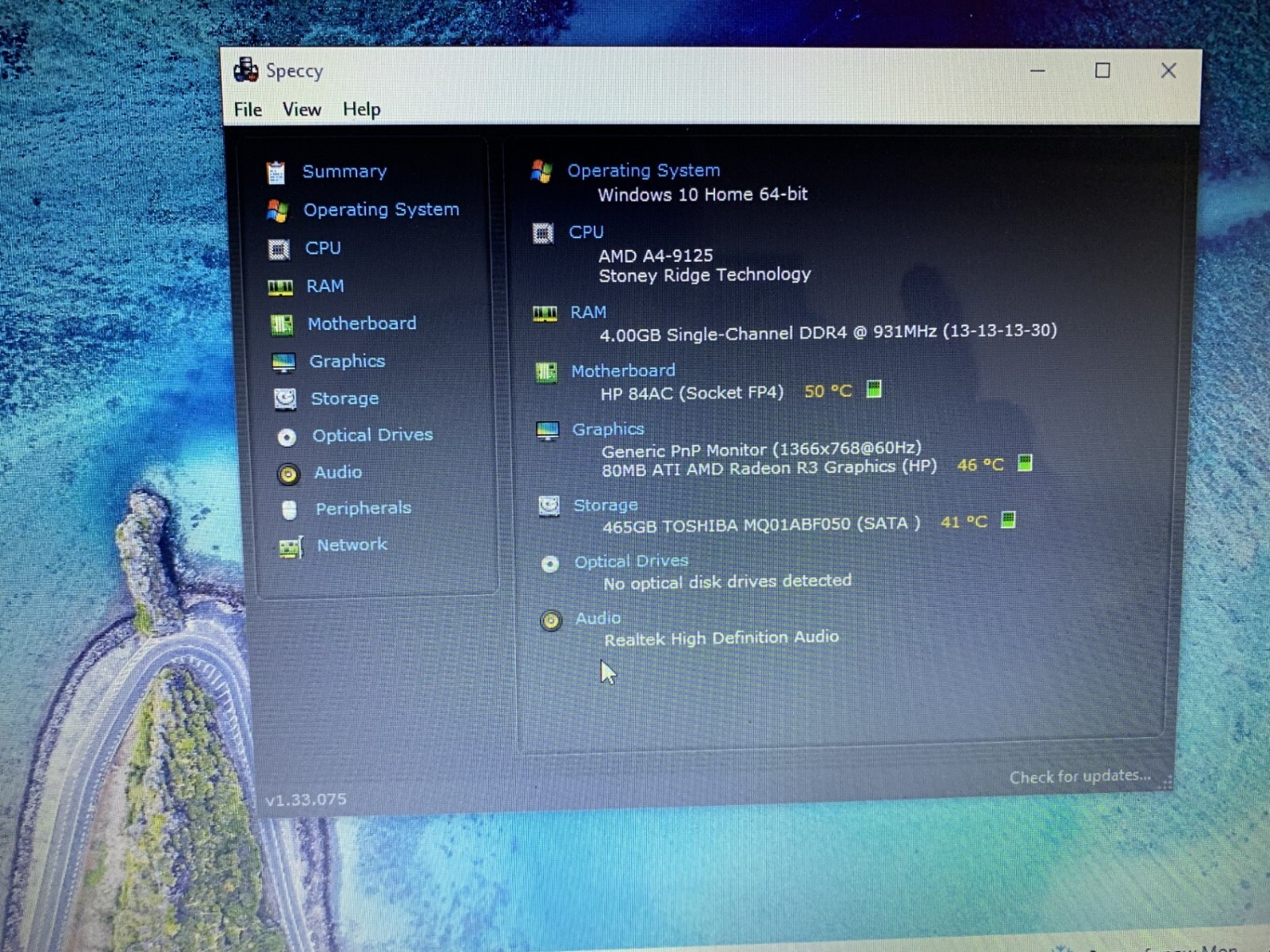Click the storage temperature 41 °C value
This screenshot has width=1270, height=952.
point(964,522)
